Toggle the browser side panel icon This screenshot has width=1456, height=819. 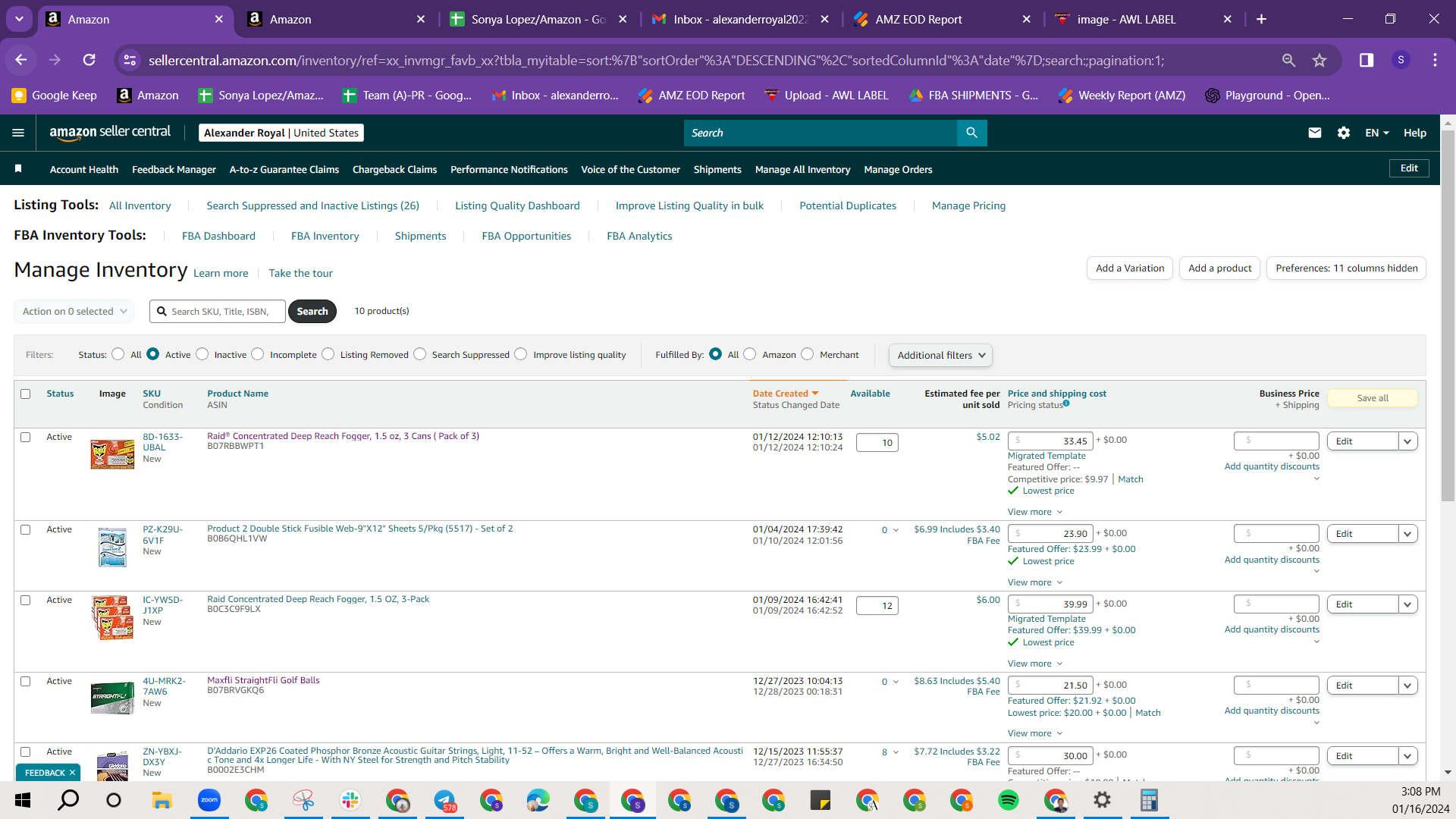[x=1367, y=60]
